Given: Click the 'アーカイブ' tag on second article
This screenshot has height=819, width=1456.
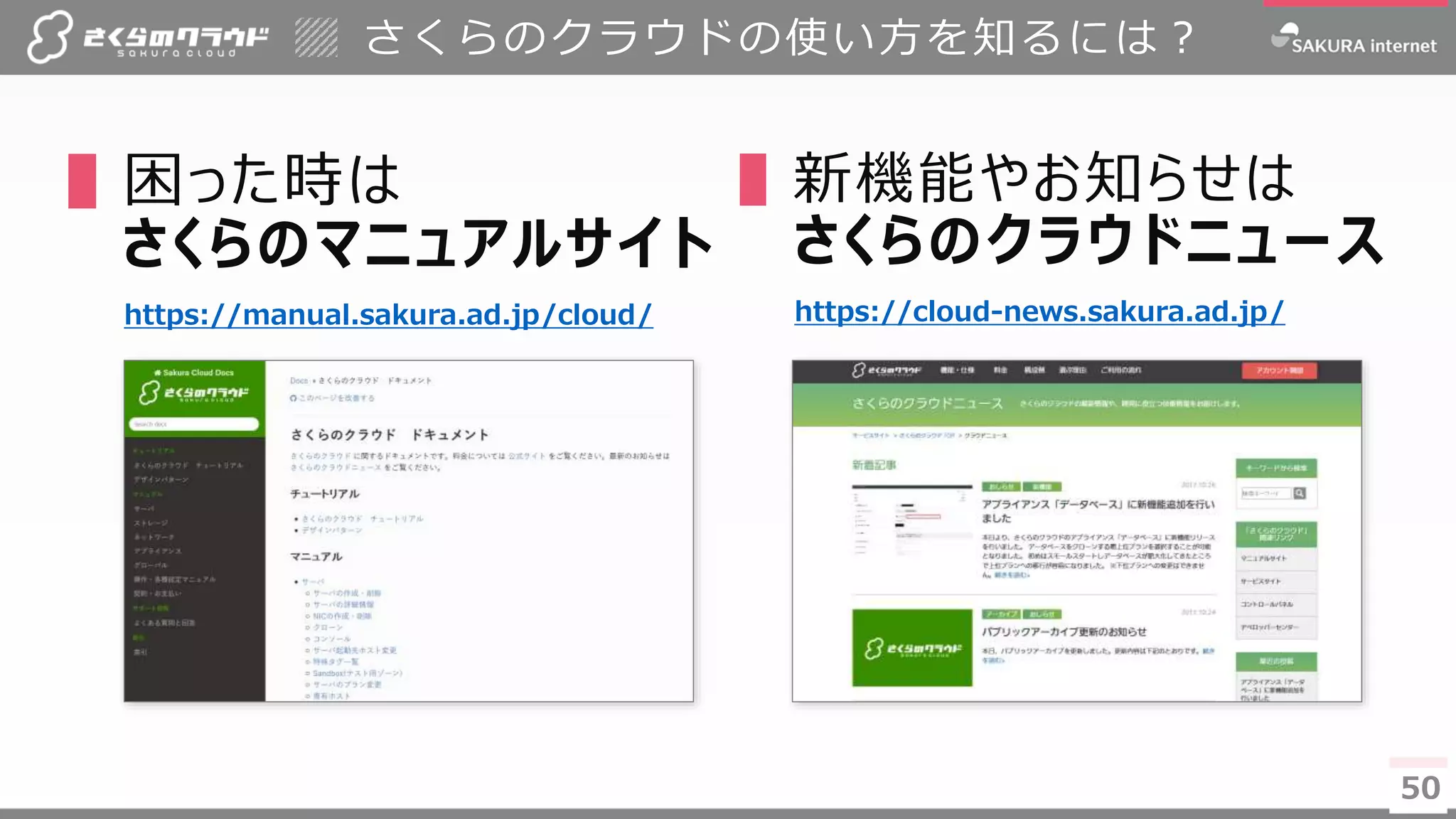Looking at the screenshot, I should [x=1001, y=614].
